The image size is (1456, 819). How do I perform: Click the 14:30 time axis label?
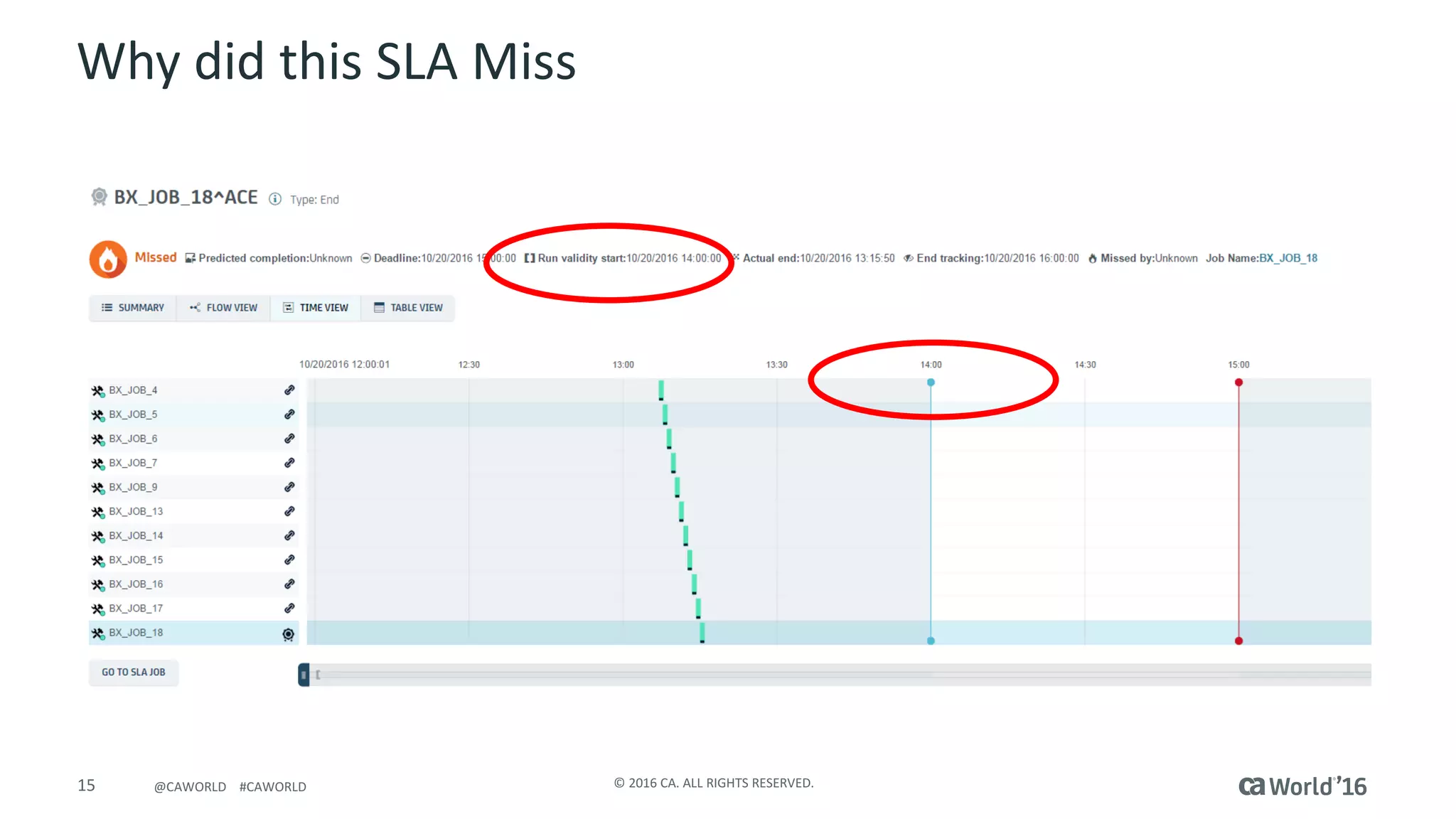(1085, 365)
